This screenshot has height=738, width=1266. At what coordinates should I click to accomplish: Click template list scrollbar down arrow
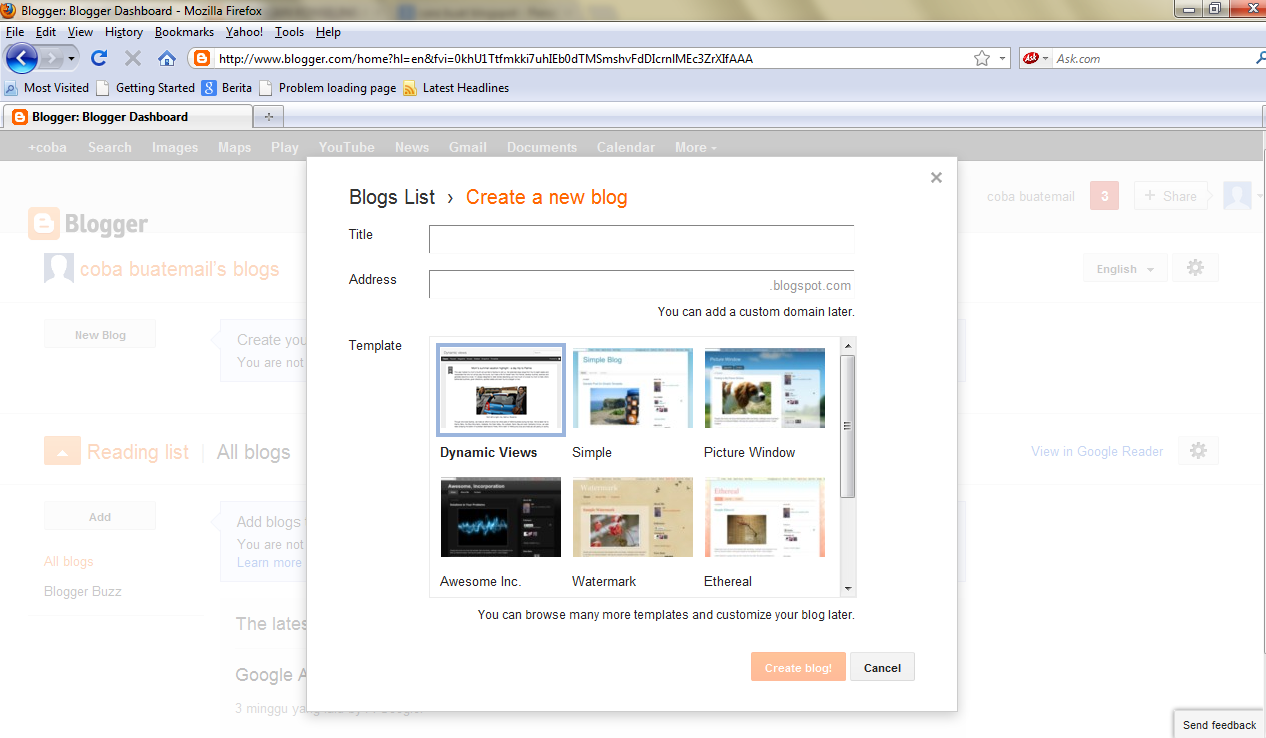point(848,589)
